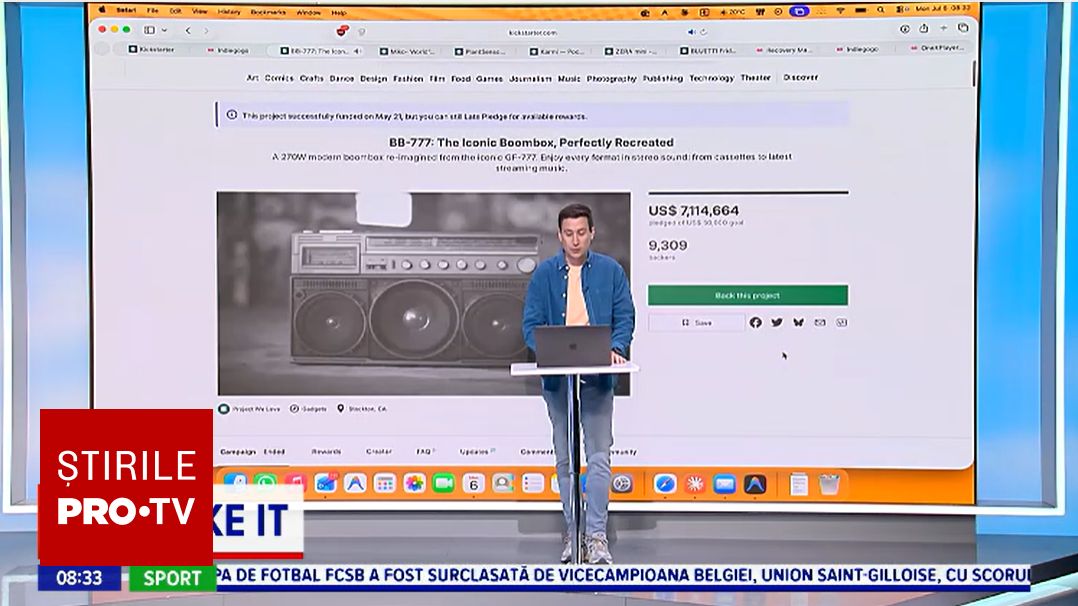Click the US$ 7,114,664 pledged amount
The width and height of the screenshot is (1078, 606).
pyautogui.click(x=694, y=210)
